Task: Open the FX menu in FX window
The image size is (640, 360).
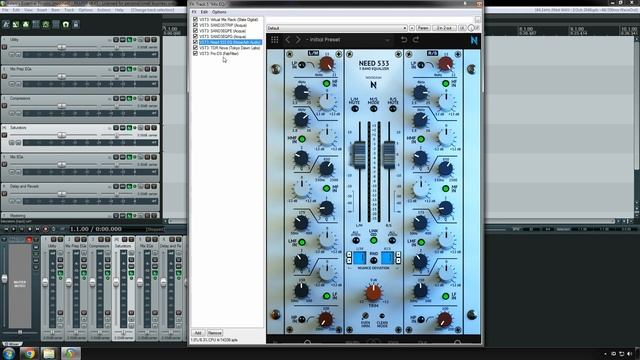Action: pos(194,12)
